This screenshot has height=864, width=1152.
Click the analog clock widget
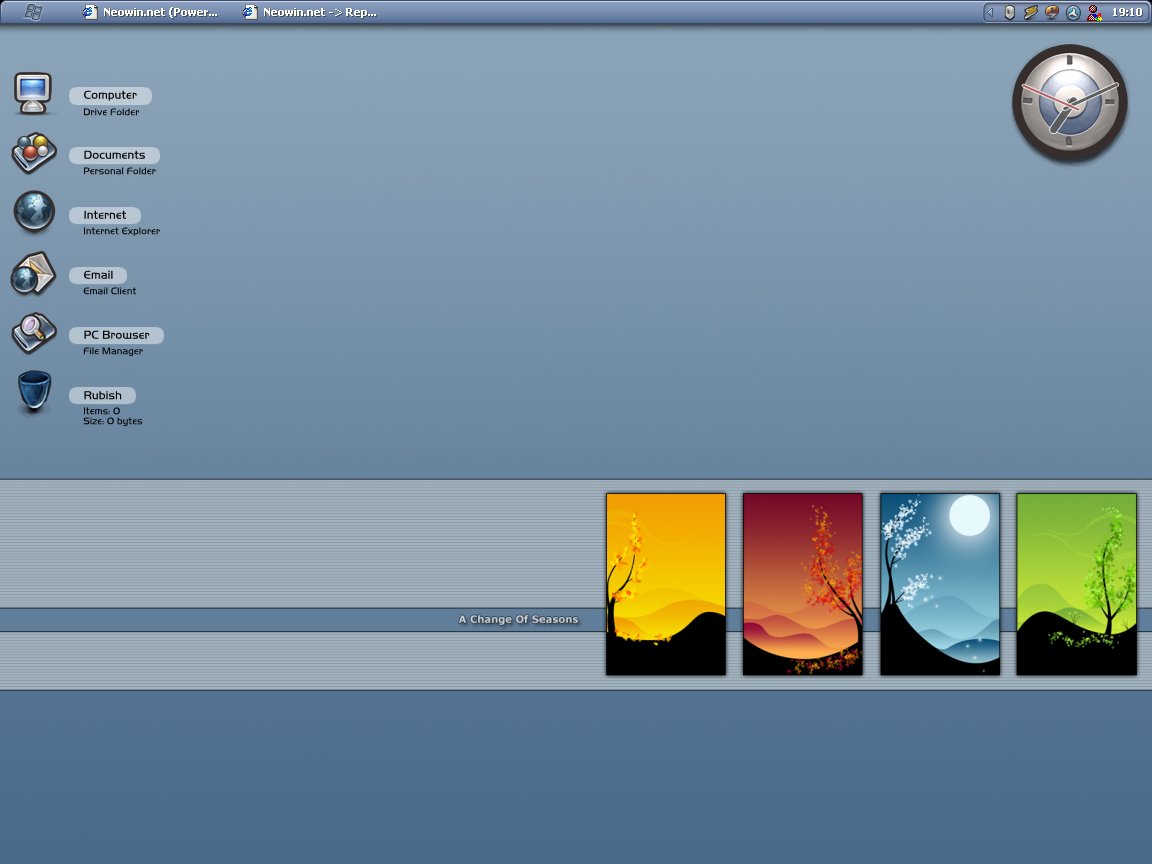(x=1069, y=103)
